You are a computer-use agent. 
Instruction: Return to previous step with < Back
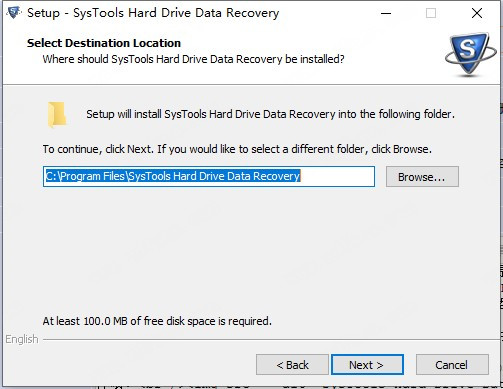click(x=292, y=365)
